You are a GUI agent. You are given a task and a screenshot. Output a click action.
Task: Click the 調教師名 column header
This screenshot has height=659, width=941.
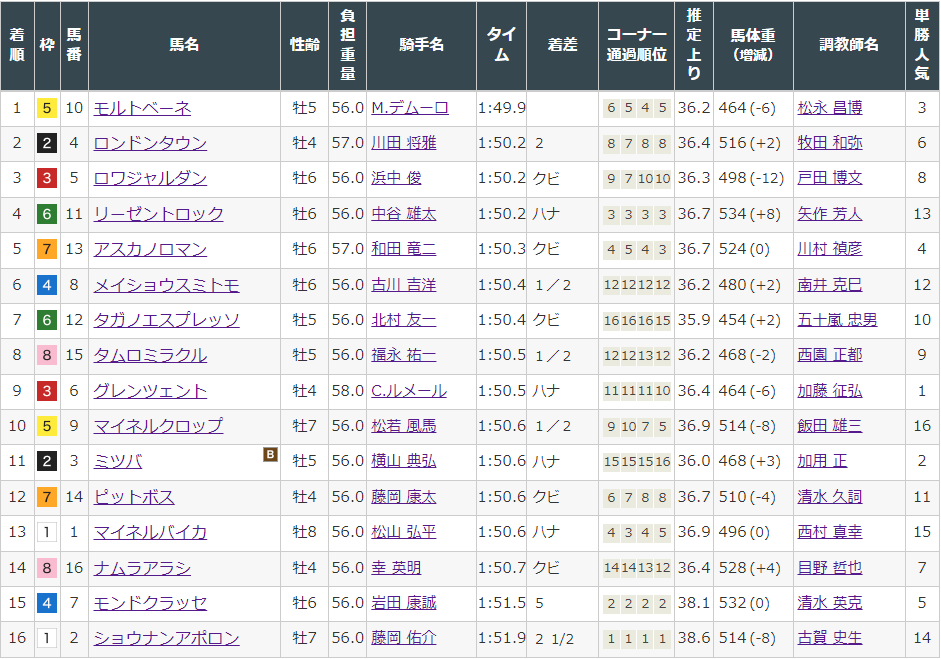pos(849,45)
